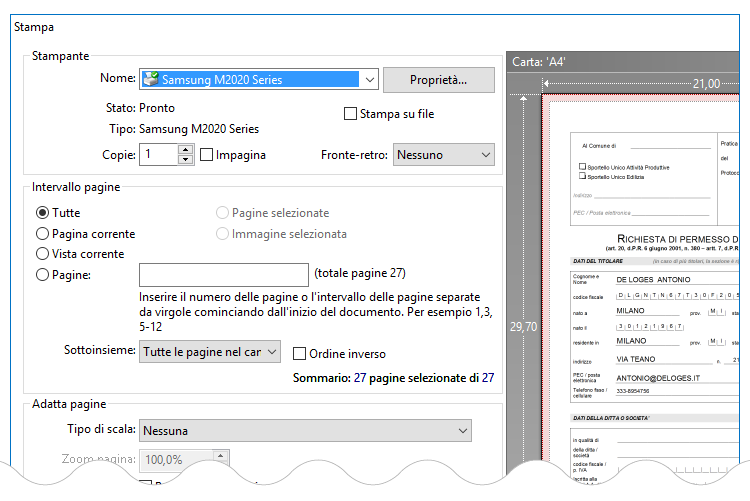The width and height of the screenshot is (750, 501).
Task: Open the Sottoinsieme dropdown
Action: pyautogui.click(x=210, y=352)
